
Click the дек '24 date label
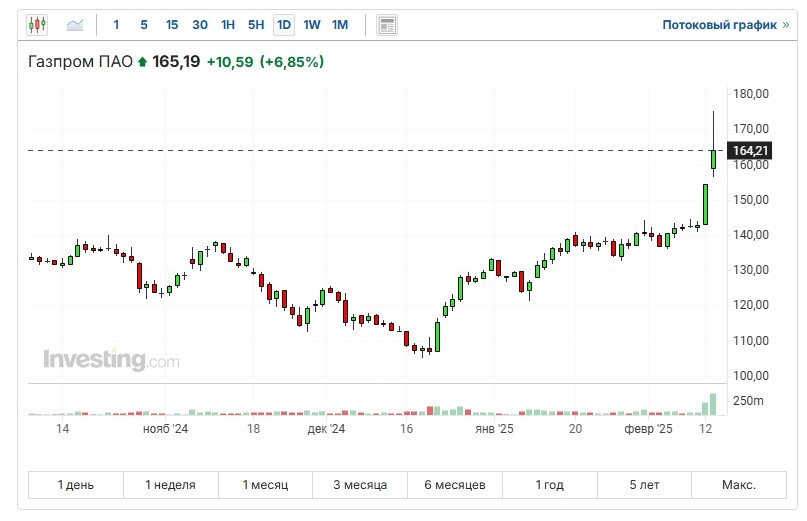tap(326, 429)
